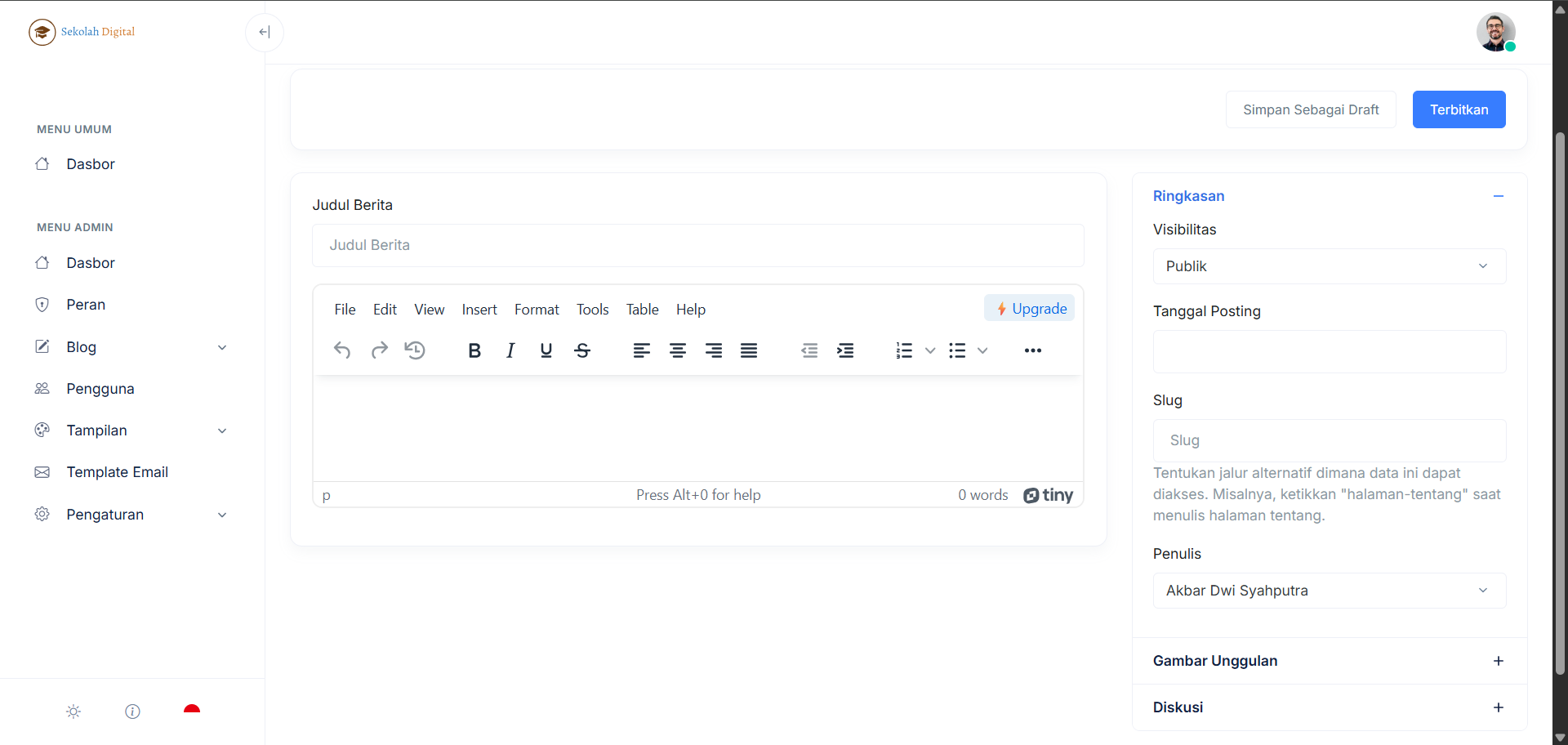
Task: Toggle light/dark theme sun icon
Action: click(73, 712)
